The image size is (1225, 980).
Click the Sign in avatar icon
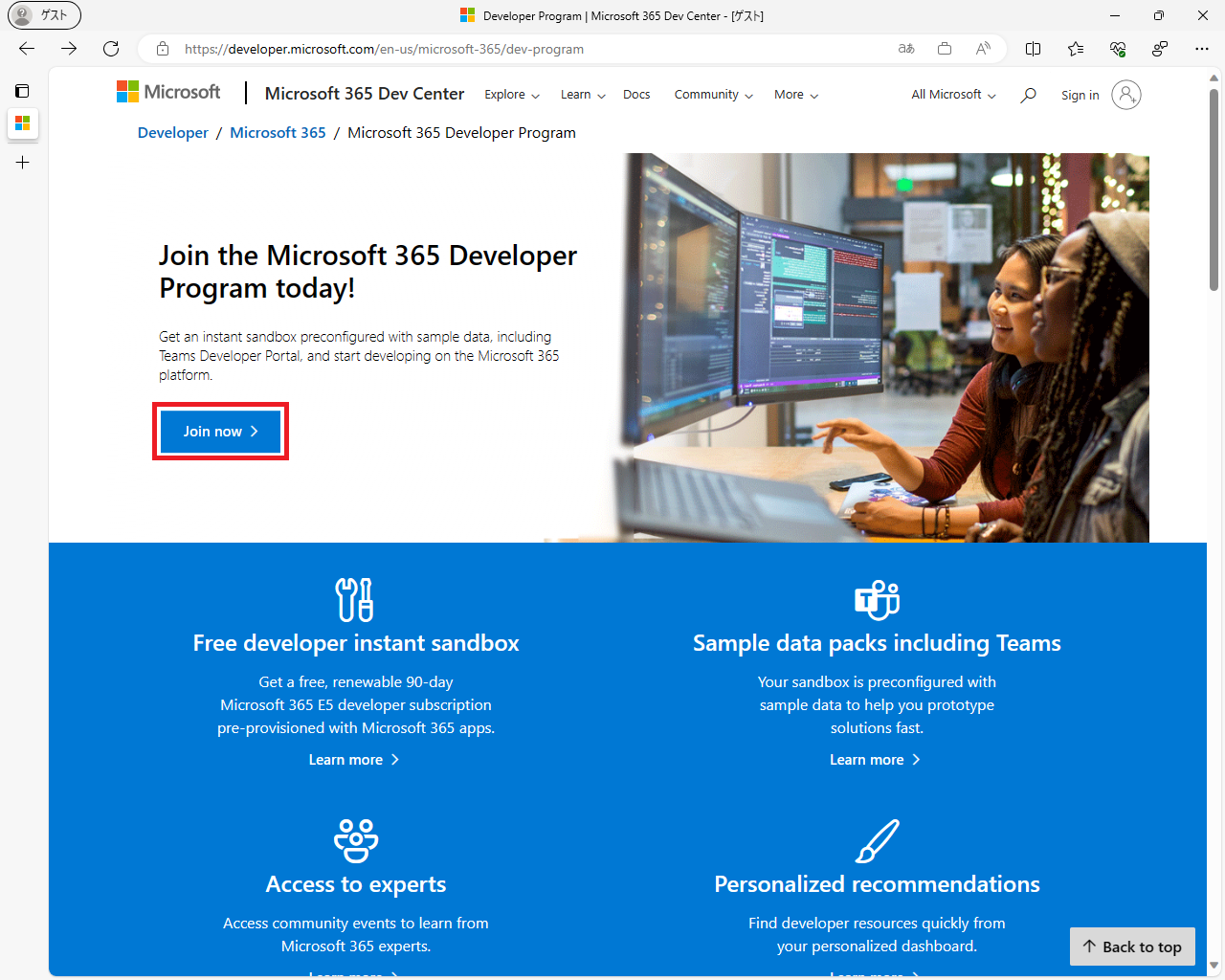tap(1126, 95)
